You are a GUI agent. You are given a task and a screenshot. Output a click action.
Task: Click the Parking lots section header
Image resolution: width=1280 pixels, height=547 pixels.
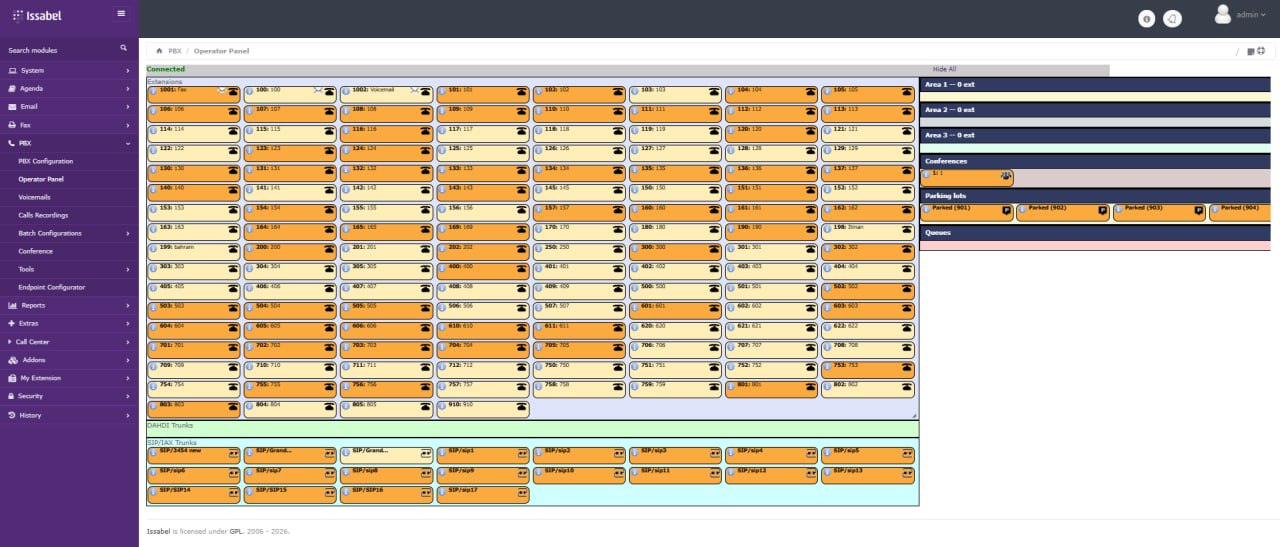1095,196
